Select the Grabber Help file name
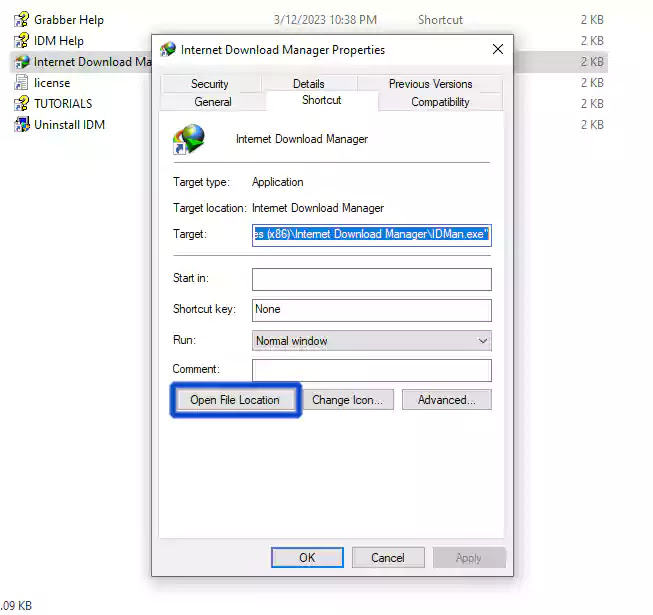 69,20
